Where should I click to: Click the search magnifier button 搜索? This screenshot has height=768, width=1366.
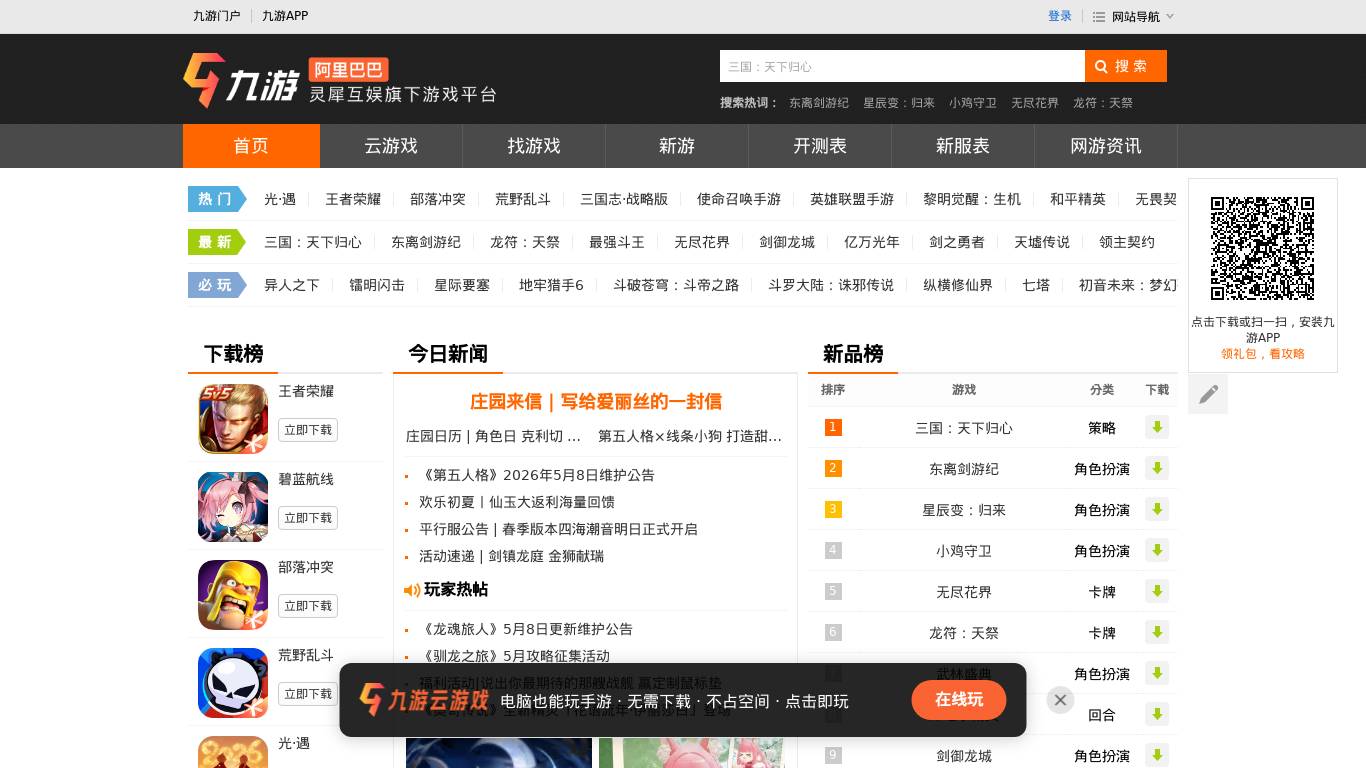coord(1125,66)
